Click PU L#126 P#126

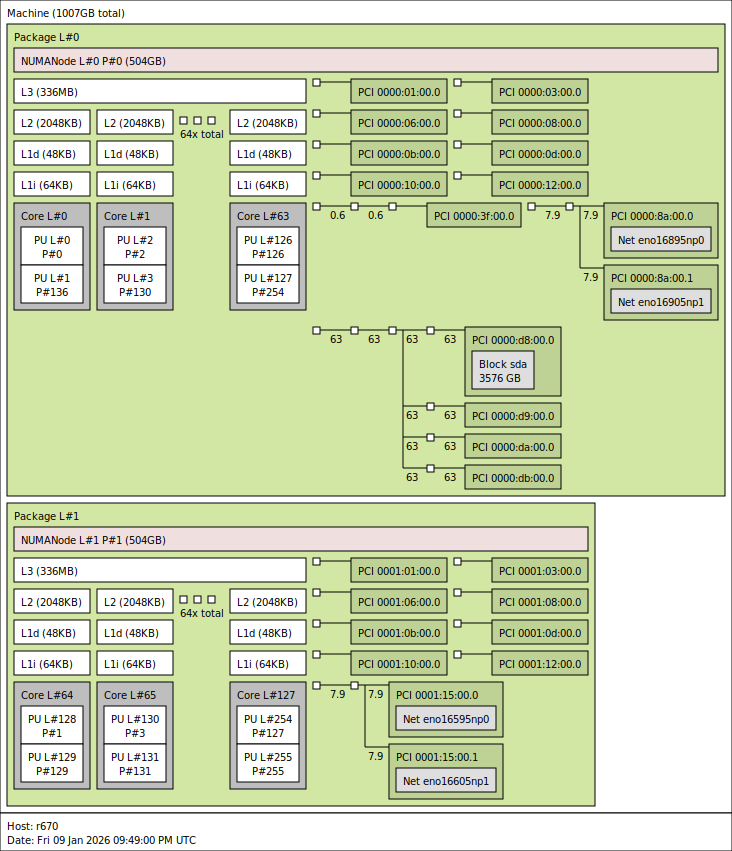coord(268,246)
